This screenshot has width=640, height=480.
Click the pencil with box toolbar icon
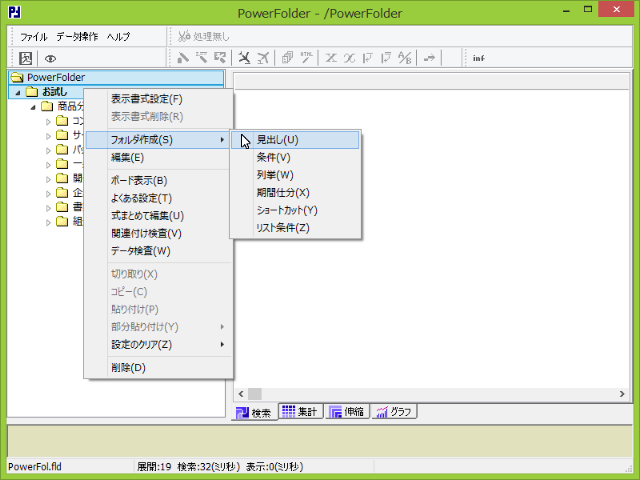pos(220,58)
